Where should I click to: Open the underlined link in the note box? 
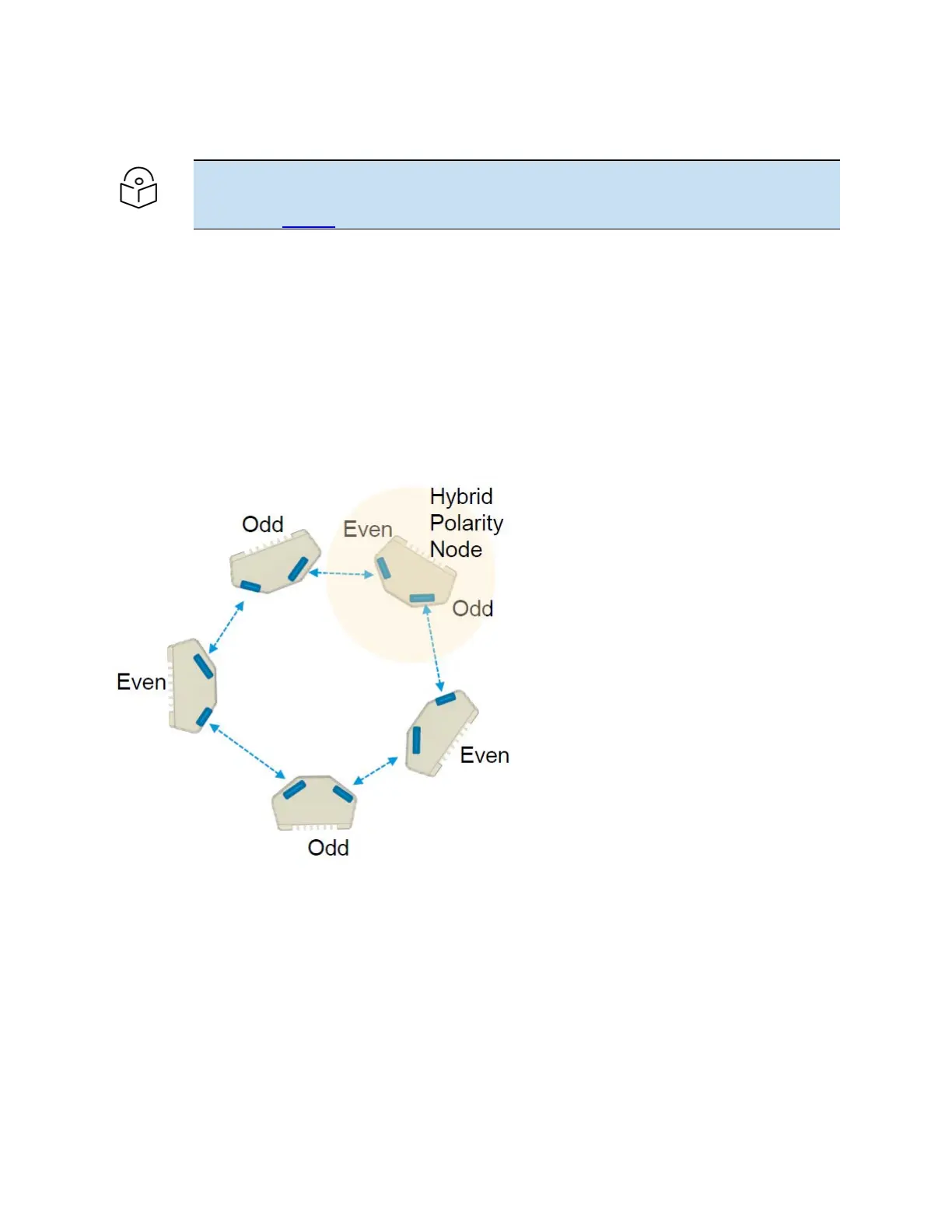pos(308,226)
